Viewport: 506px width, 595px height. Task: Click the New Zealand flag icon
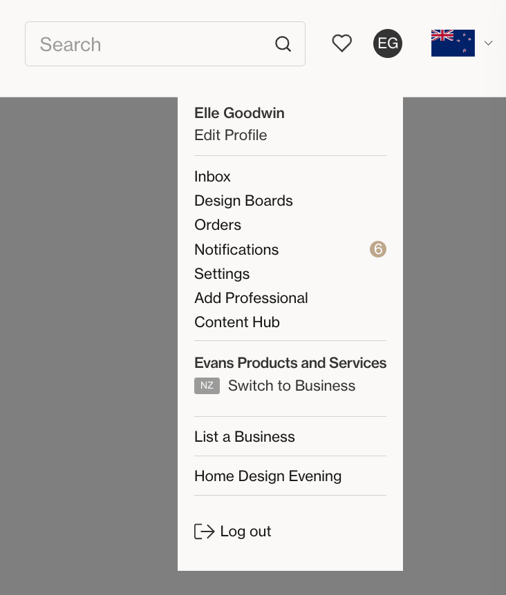pos(453,43)
